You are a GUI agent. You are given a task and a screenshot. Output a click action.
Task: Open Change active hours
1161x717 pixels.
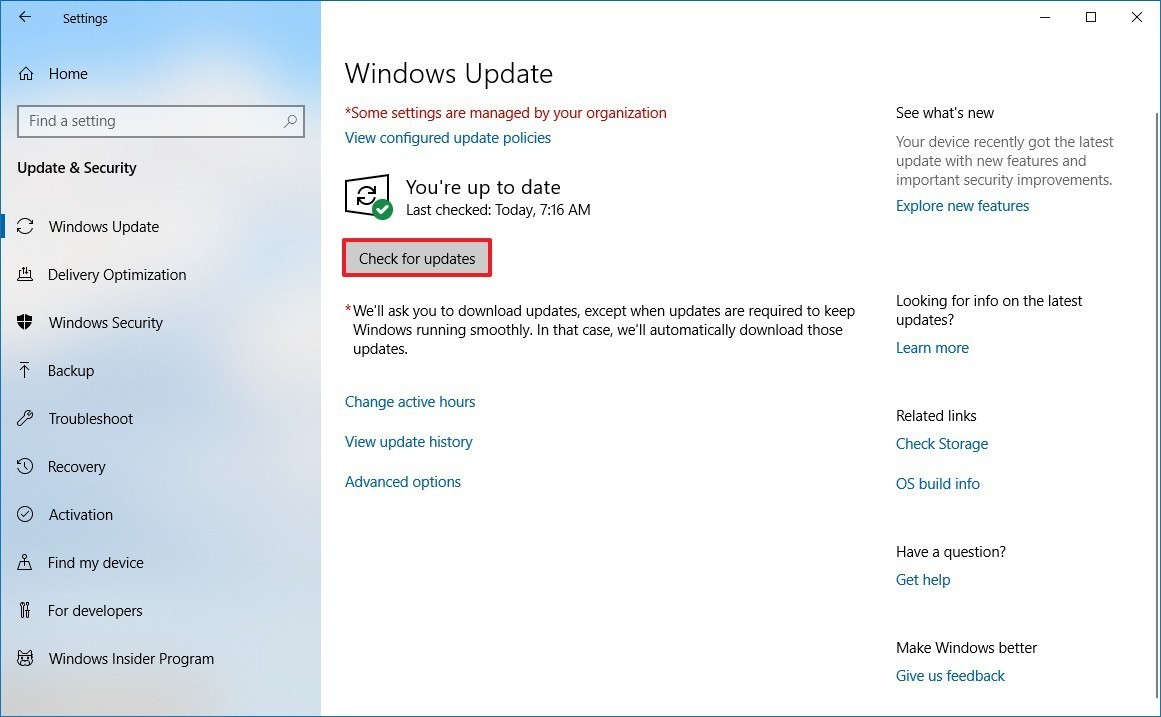pyautogui.click(x=410, y=401)
